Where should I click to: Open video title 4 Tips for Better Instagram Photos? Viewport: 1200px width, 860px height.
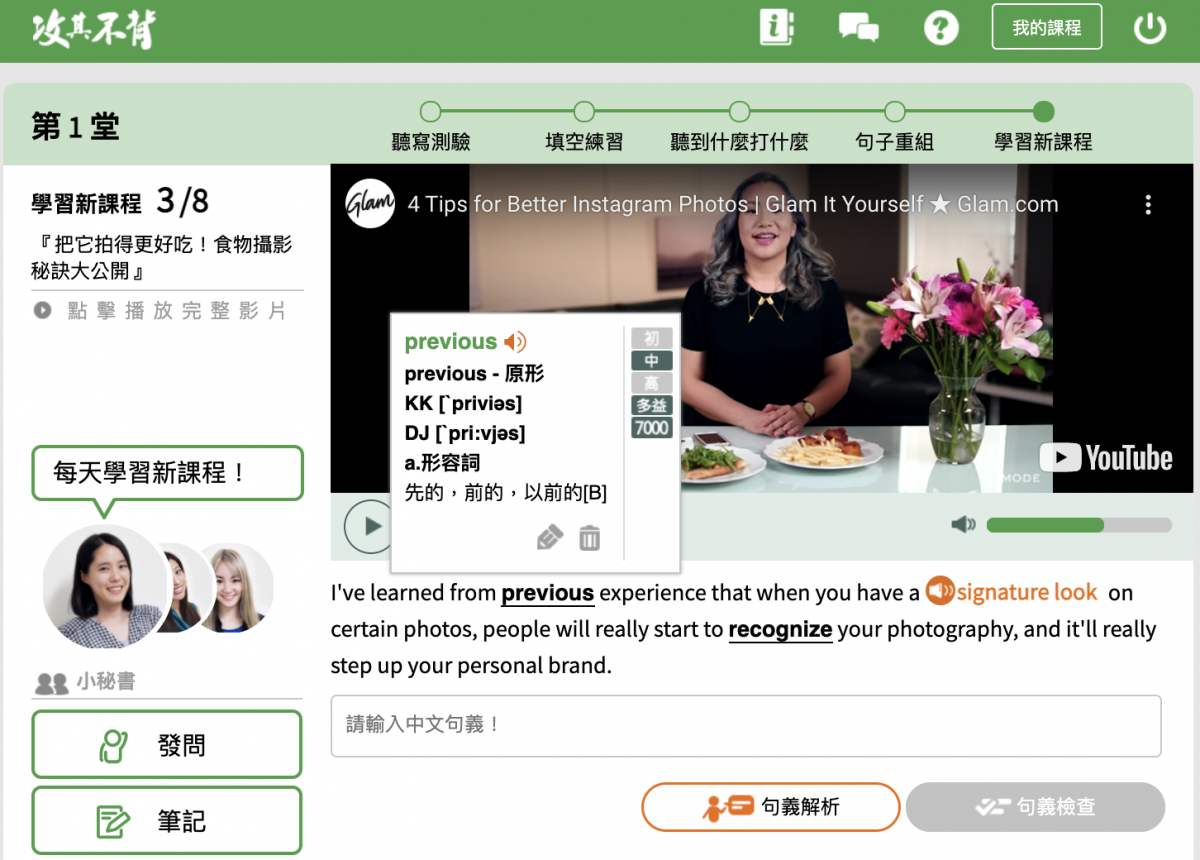(x=733, y=204)
